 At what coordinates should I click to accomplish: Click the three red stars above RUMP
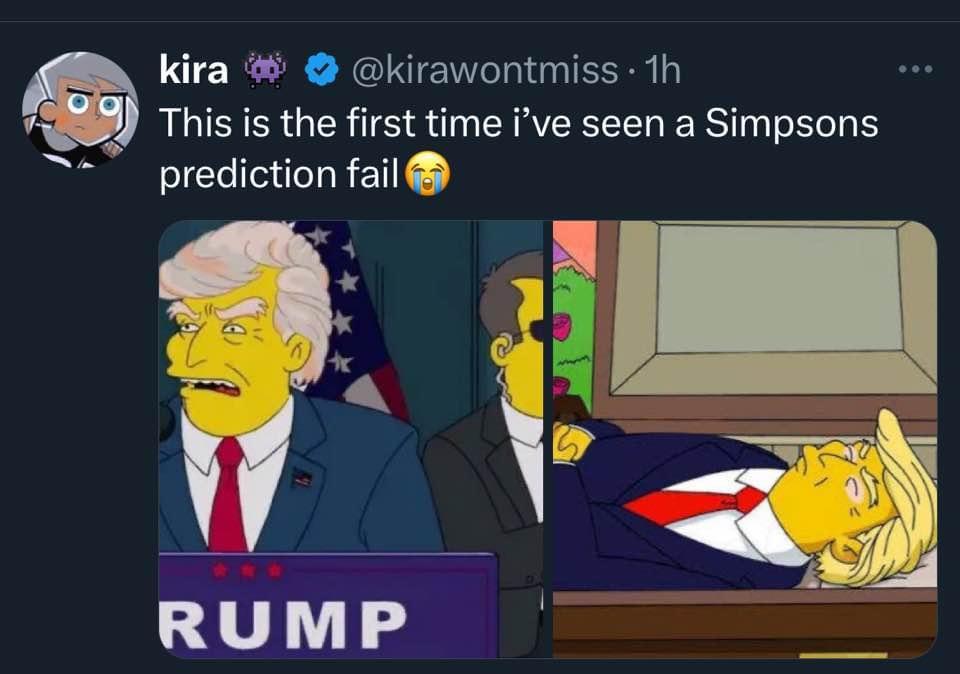[x=247, y=571]
